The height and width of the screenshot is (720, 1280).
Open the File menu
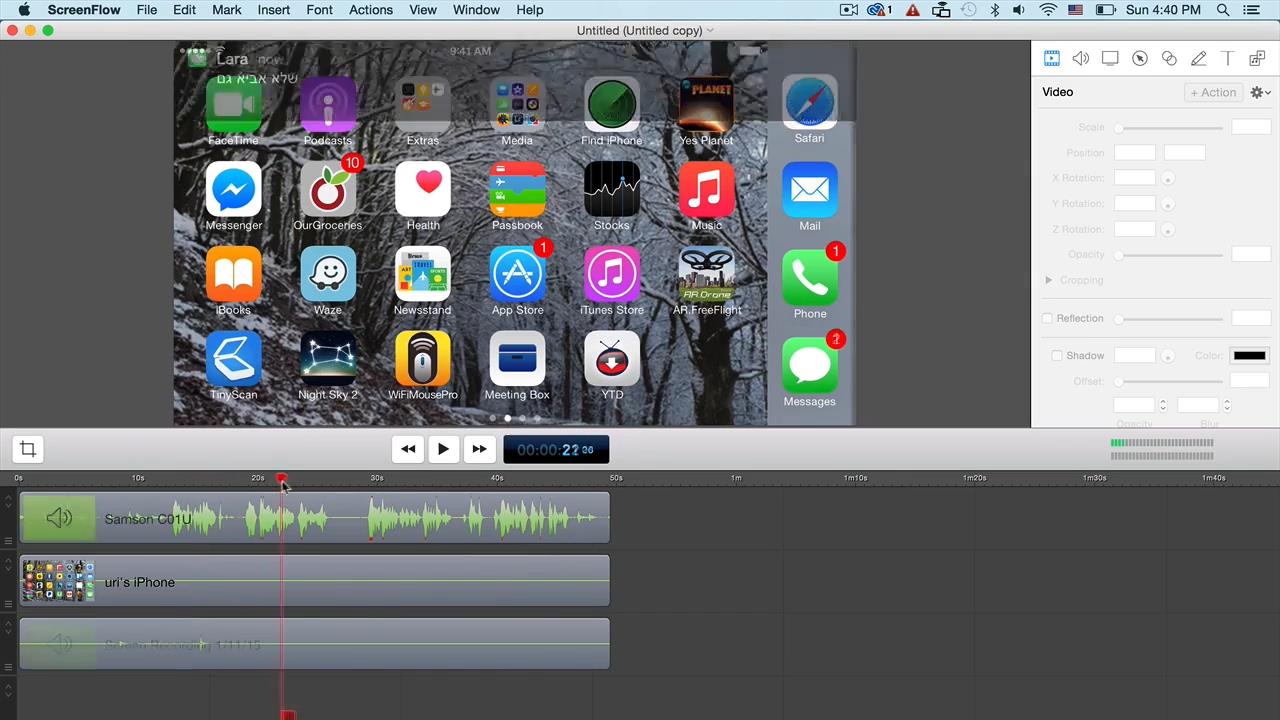pyautogui.click(x=147, y=10)
